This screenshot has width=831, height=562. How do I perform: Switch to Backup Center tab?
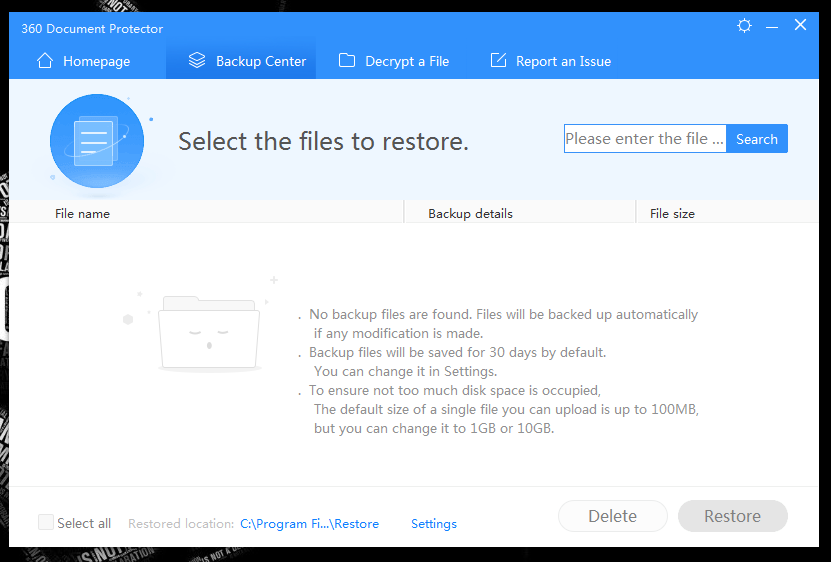point(241,62)
